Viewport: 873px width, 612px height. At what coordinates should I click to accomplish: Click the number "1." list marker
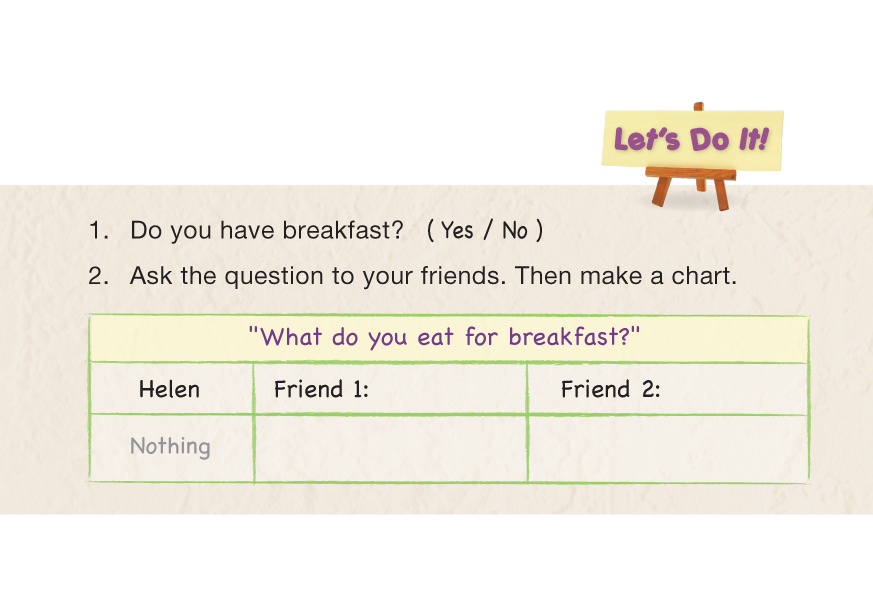point(97,230)
